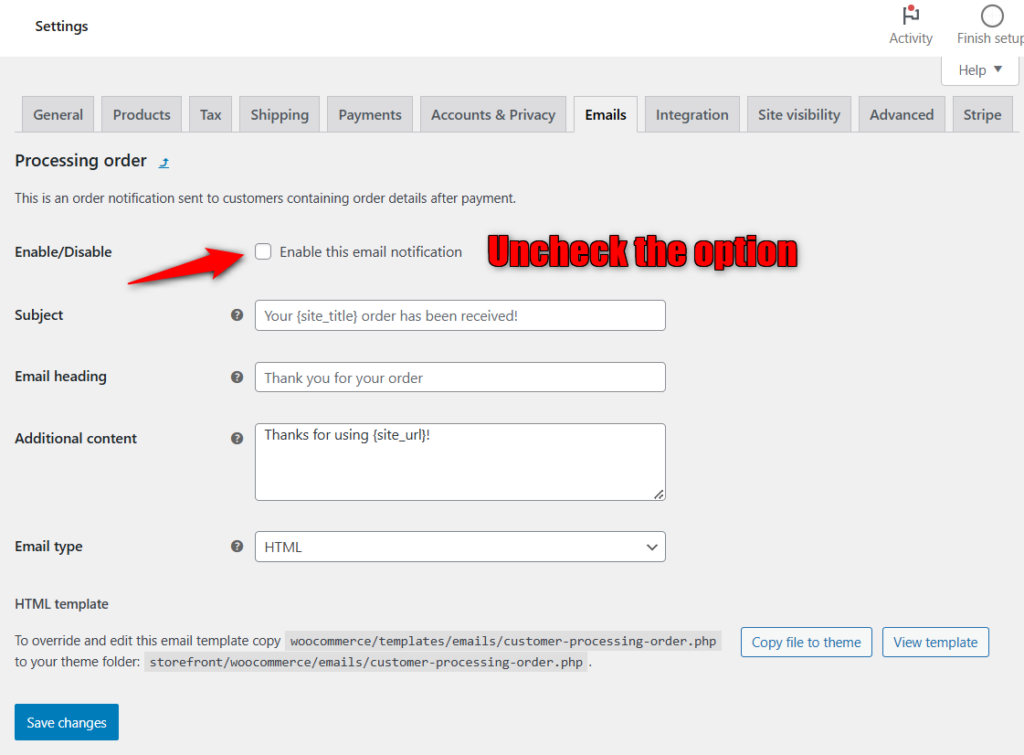
Task: Click inside the Subject input field
Action: click(x=459, y=315)
